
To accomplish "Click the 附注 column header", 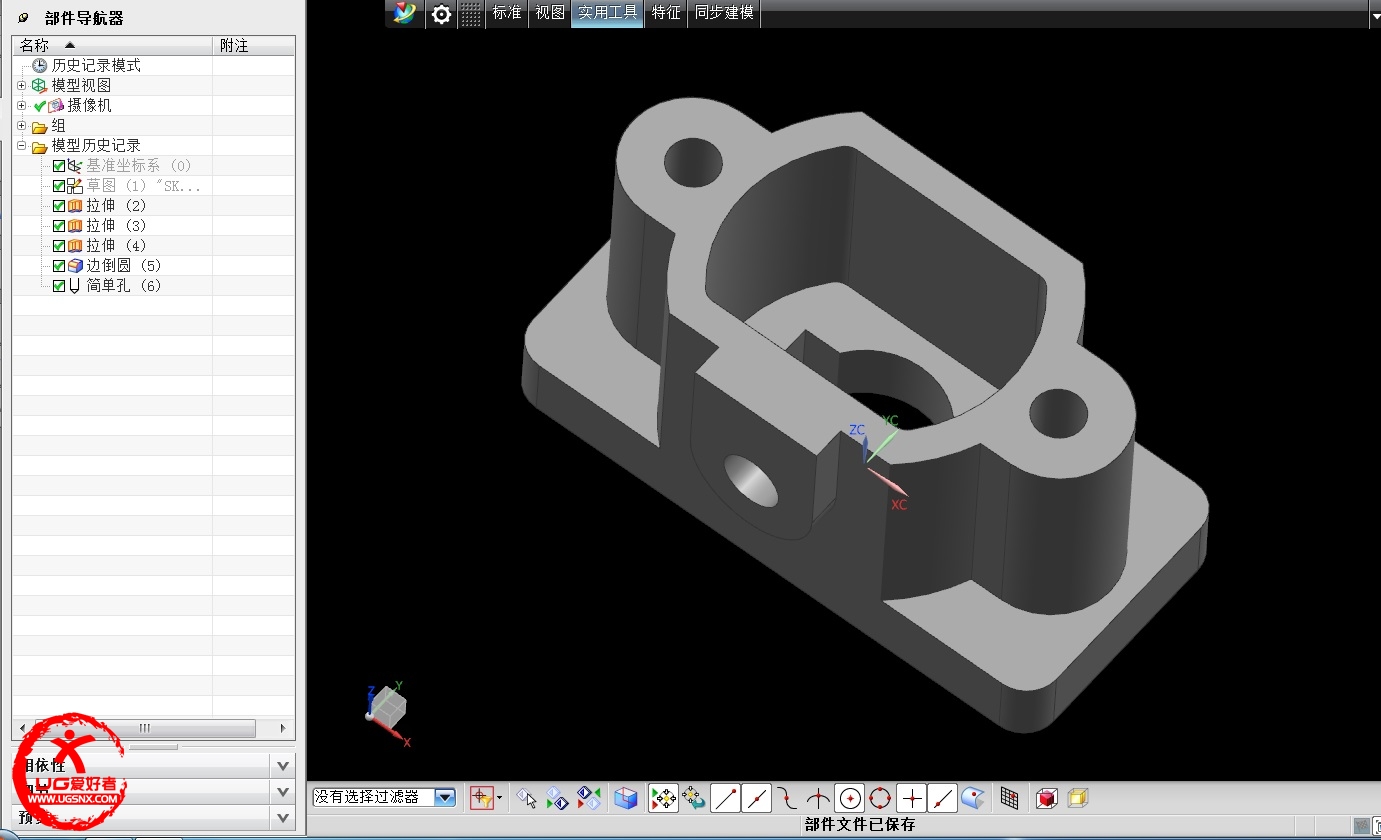I will (254, 46).
